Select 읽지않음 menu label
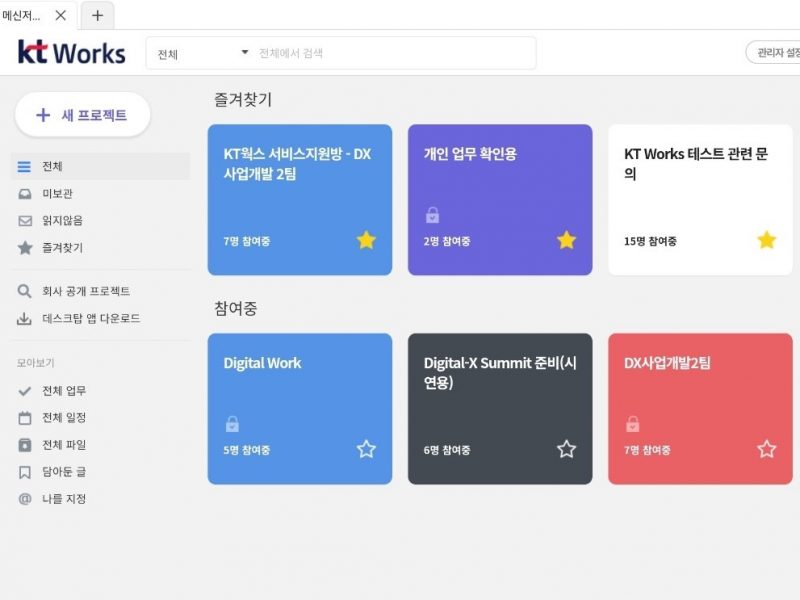The height and width of the screenshot is (600, 800). [x=62, y=221]
